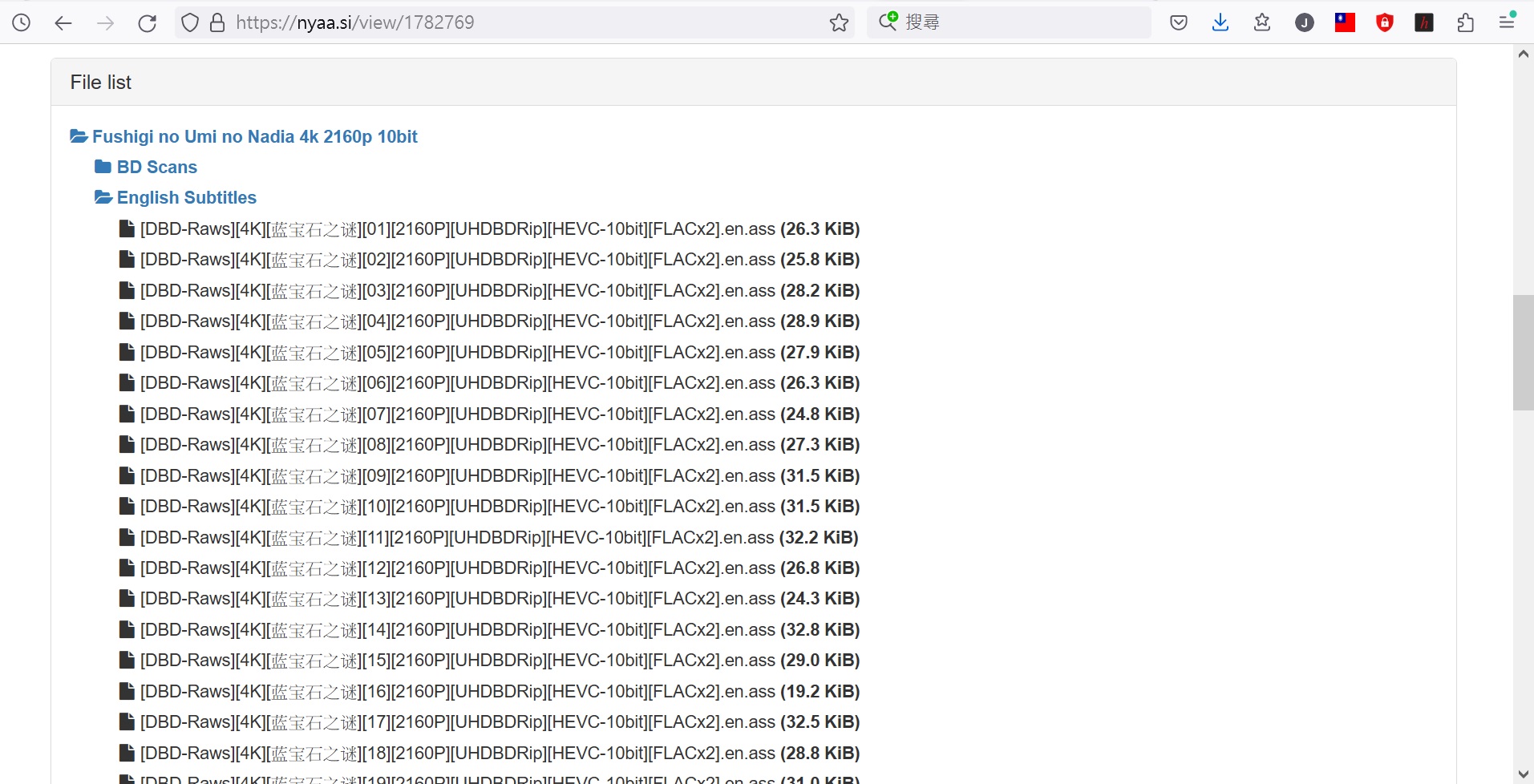Open the browser history clock icon
Image resolution: width=1534 pixels, height=784 pixels.
(22, 22)
